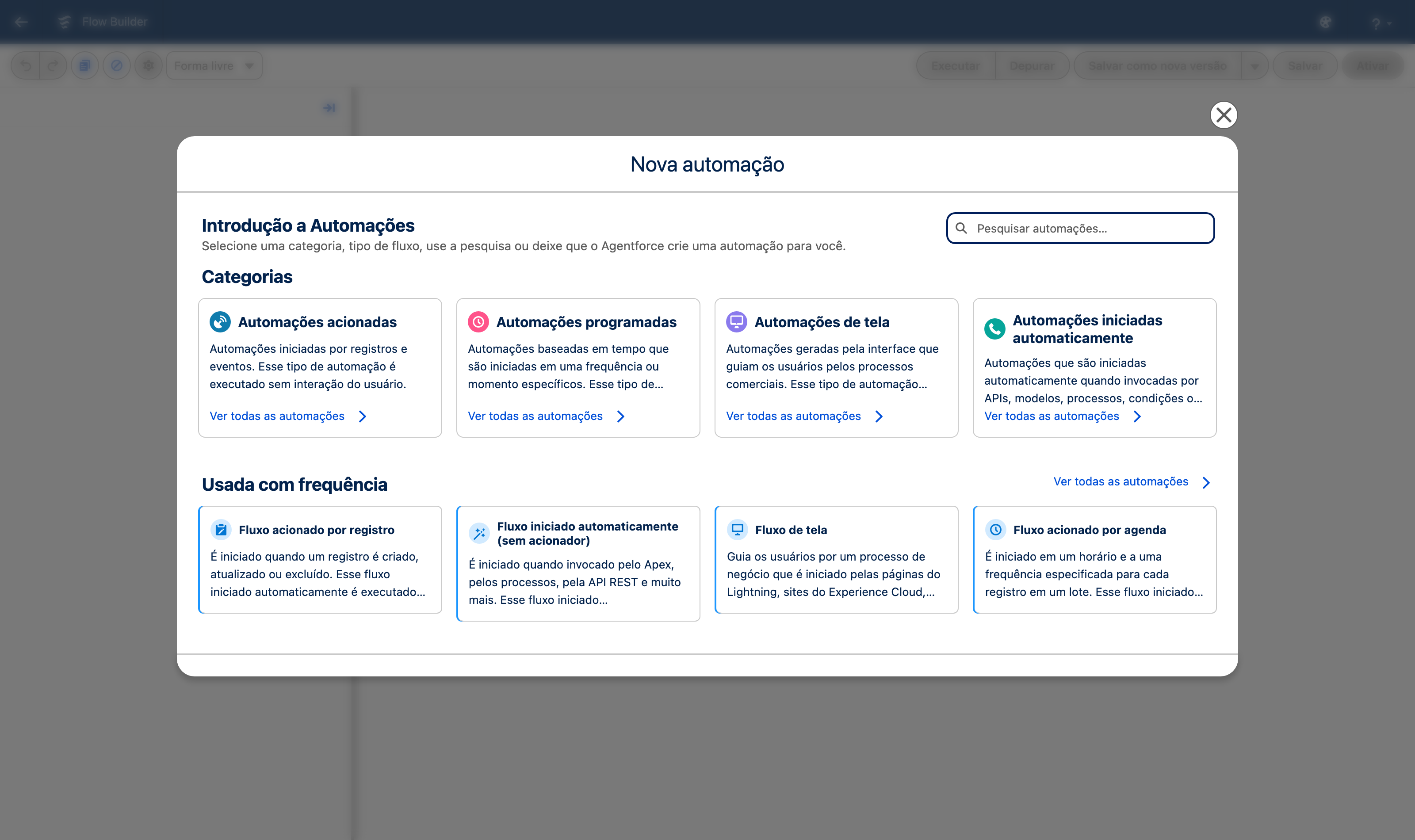Click the Executar button
Screen dimensions: 1415x840
click(x=956, y=66)
